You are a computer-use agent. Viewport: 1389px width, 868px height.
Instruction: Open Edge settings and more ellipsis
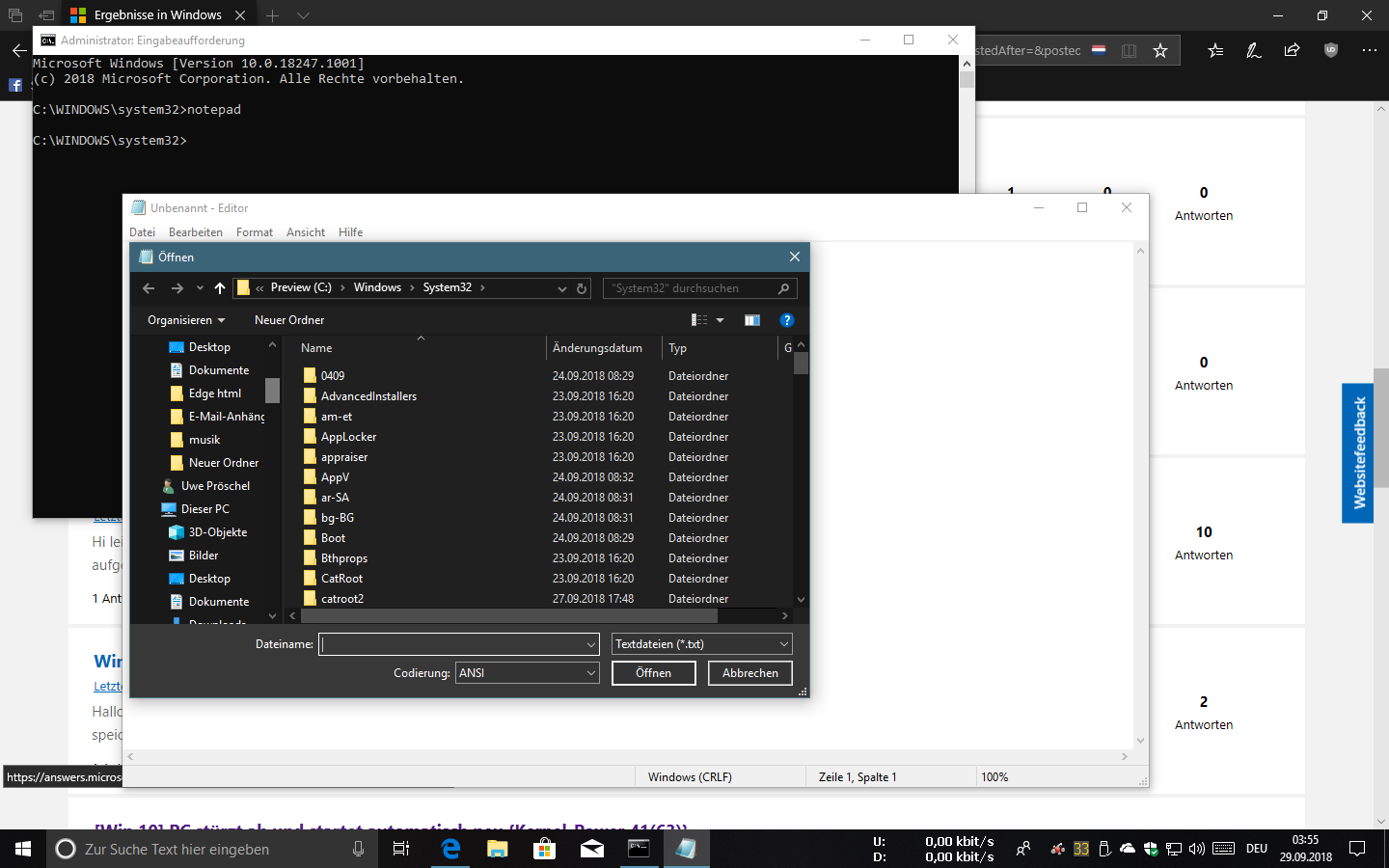point(1370,50)
